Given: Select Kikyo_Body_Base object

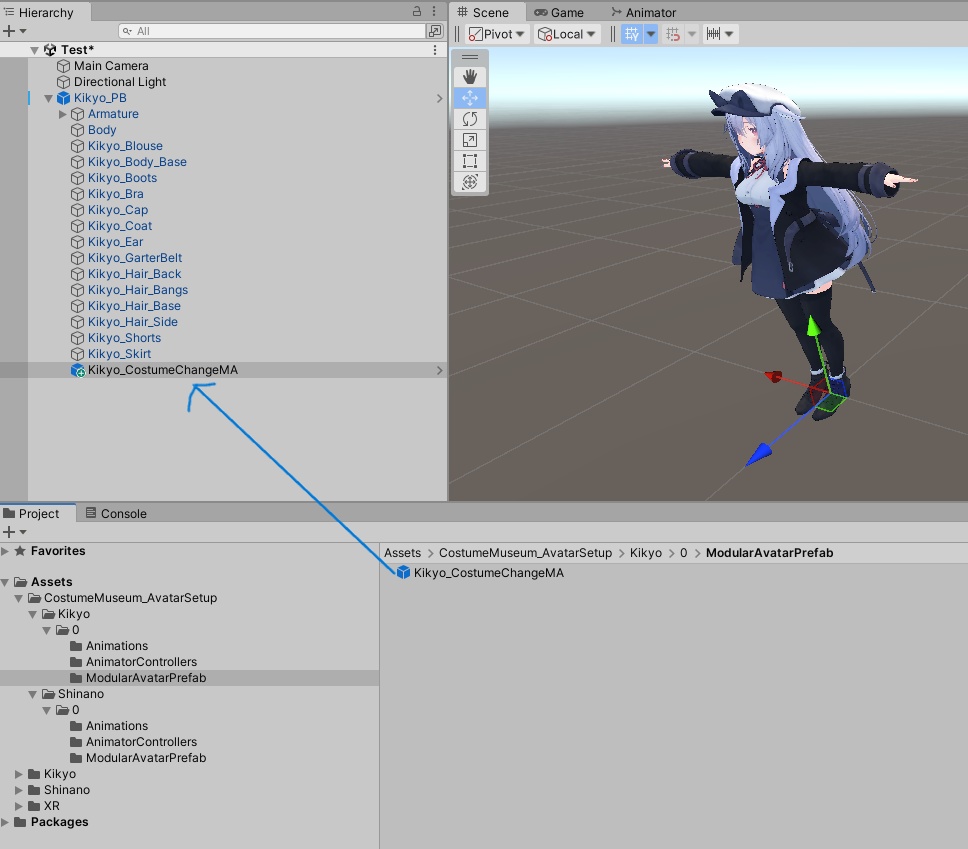Looking at the screenshot, I should click(x=137, y=162).
